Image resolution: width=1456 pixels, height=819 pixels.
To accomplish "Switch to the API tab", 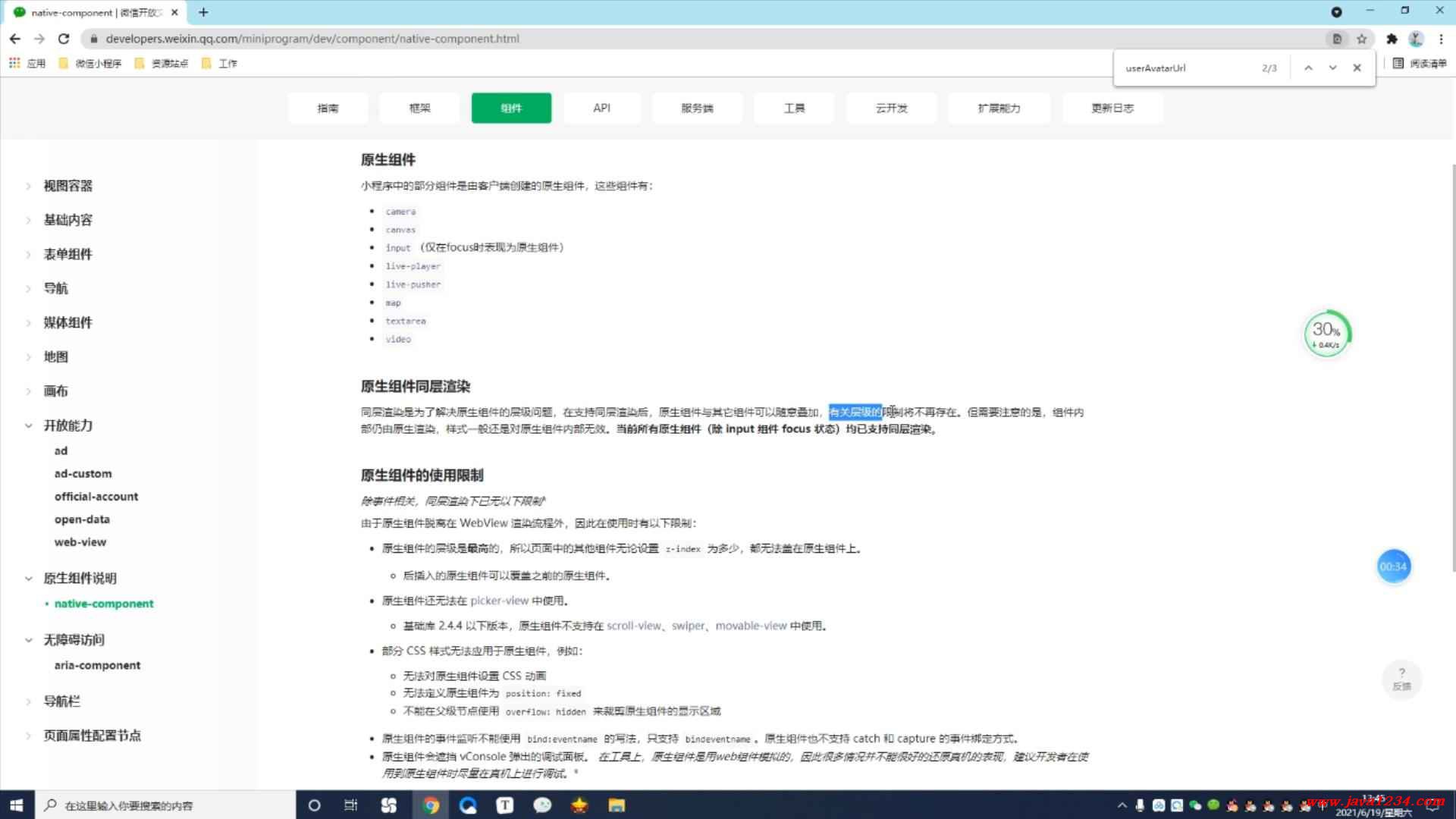I will [x=602, y=108].
